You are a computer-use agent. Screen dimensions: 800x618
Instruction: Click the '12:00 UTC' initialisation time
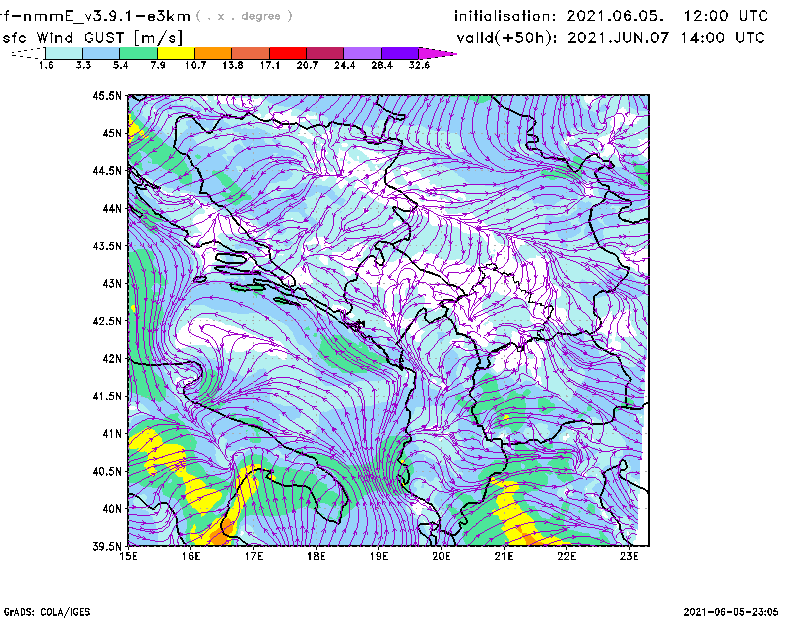pyautogui.click(x=726, y=16)
